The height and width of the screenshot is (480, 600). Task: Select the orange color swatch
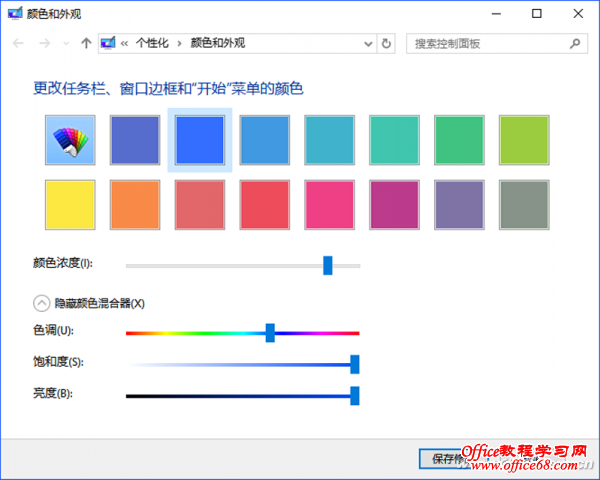point(135,205)
